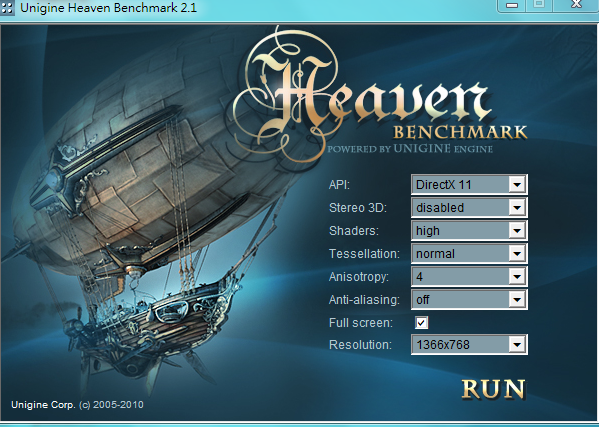Open the Anisotropy dropdown showing 4
The image size is (599, 427).
click(x=469, y=277)
